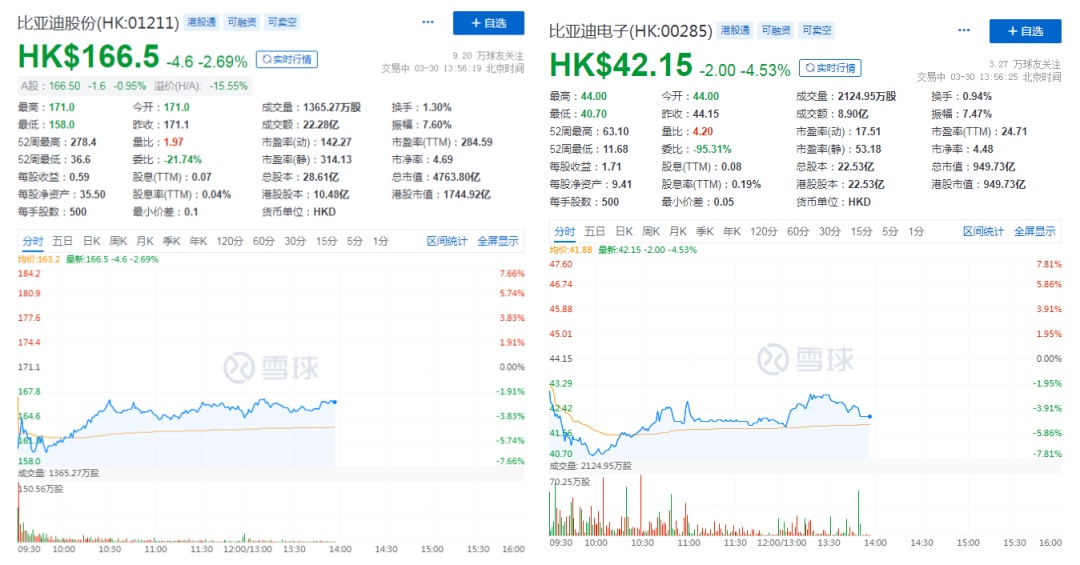Add 比亚迪电子 to 自选 watchlist

[1025, 31]
